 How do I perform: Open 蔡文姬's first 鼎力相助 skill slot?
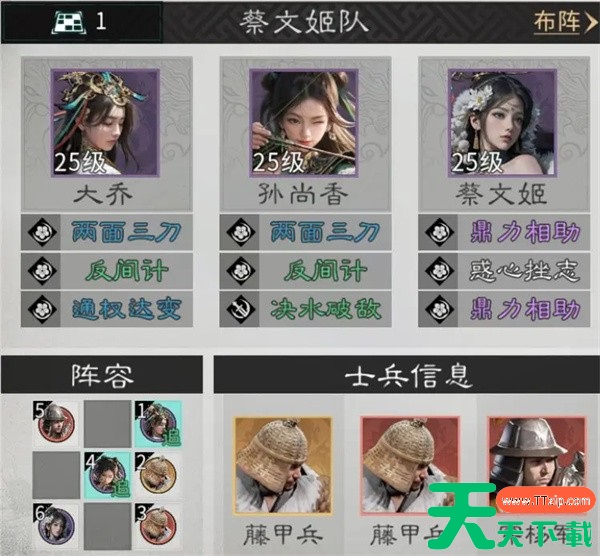click(x=504, y=232)
